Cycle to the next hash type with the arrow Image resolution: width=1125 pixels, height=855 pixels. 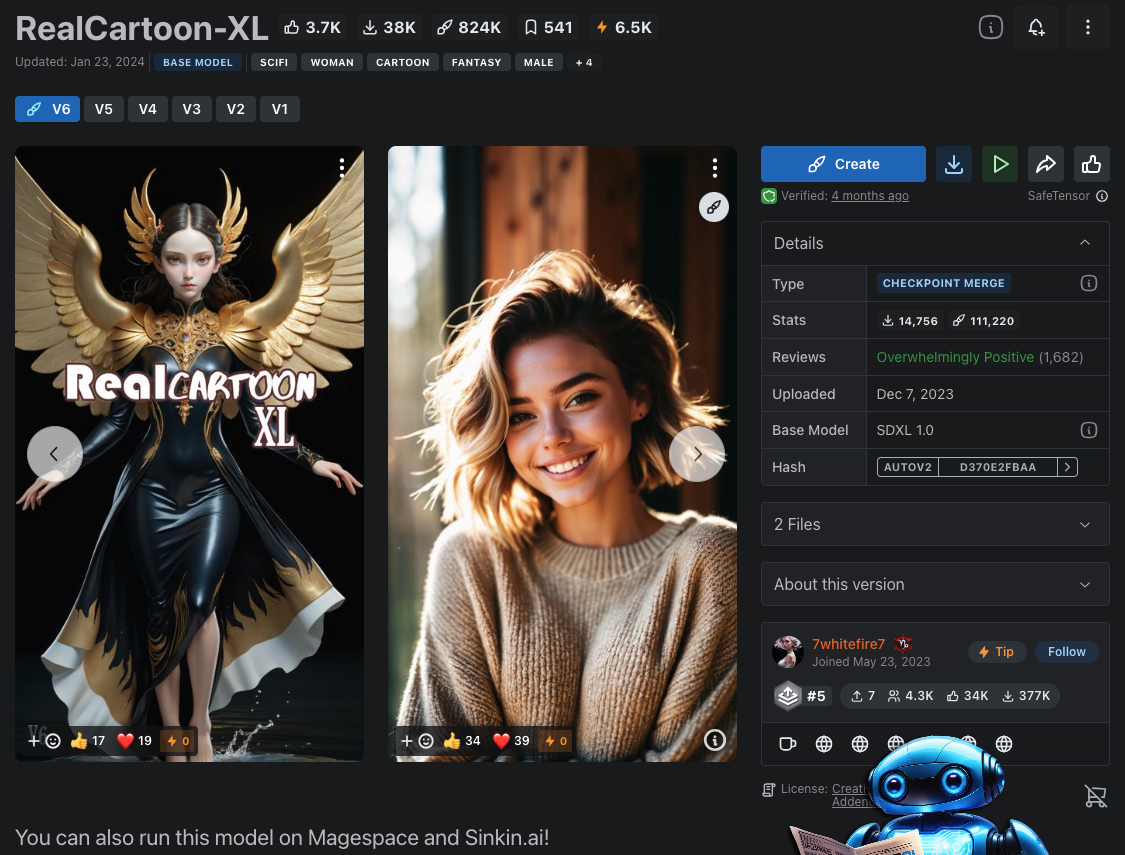pyautogui.click(x=1068, y=467)
